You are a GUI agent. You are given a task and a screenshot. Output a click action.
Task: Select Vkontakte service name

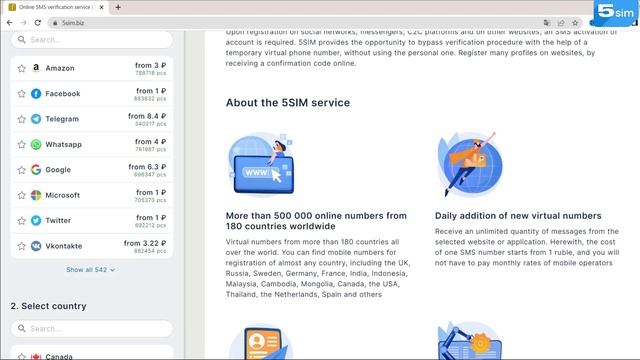click(64, 246)
